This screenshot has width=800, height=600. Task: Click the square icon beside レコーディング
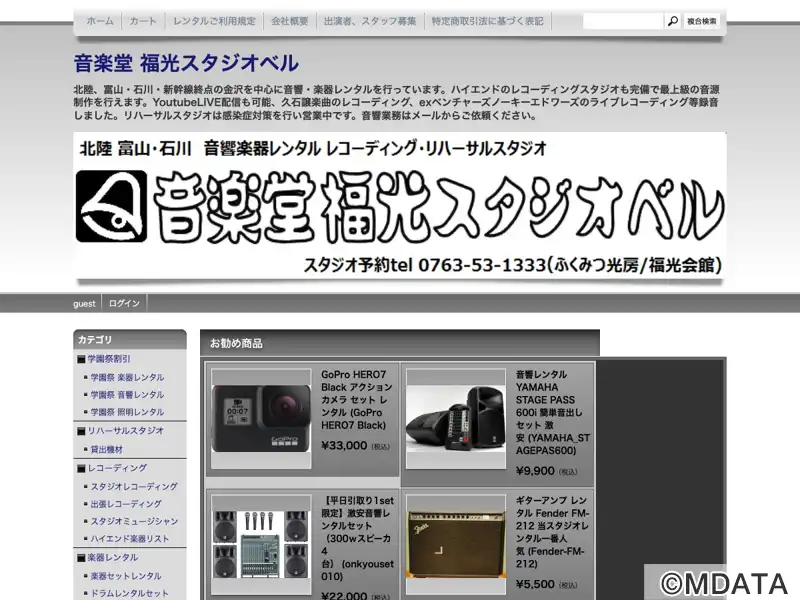tap(81, 468)
